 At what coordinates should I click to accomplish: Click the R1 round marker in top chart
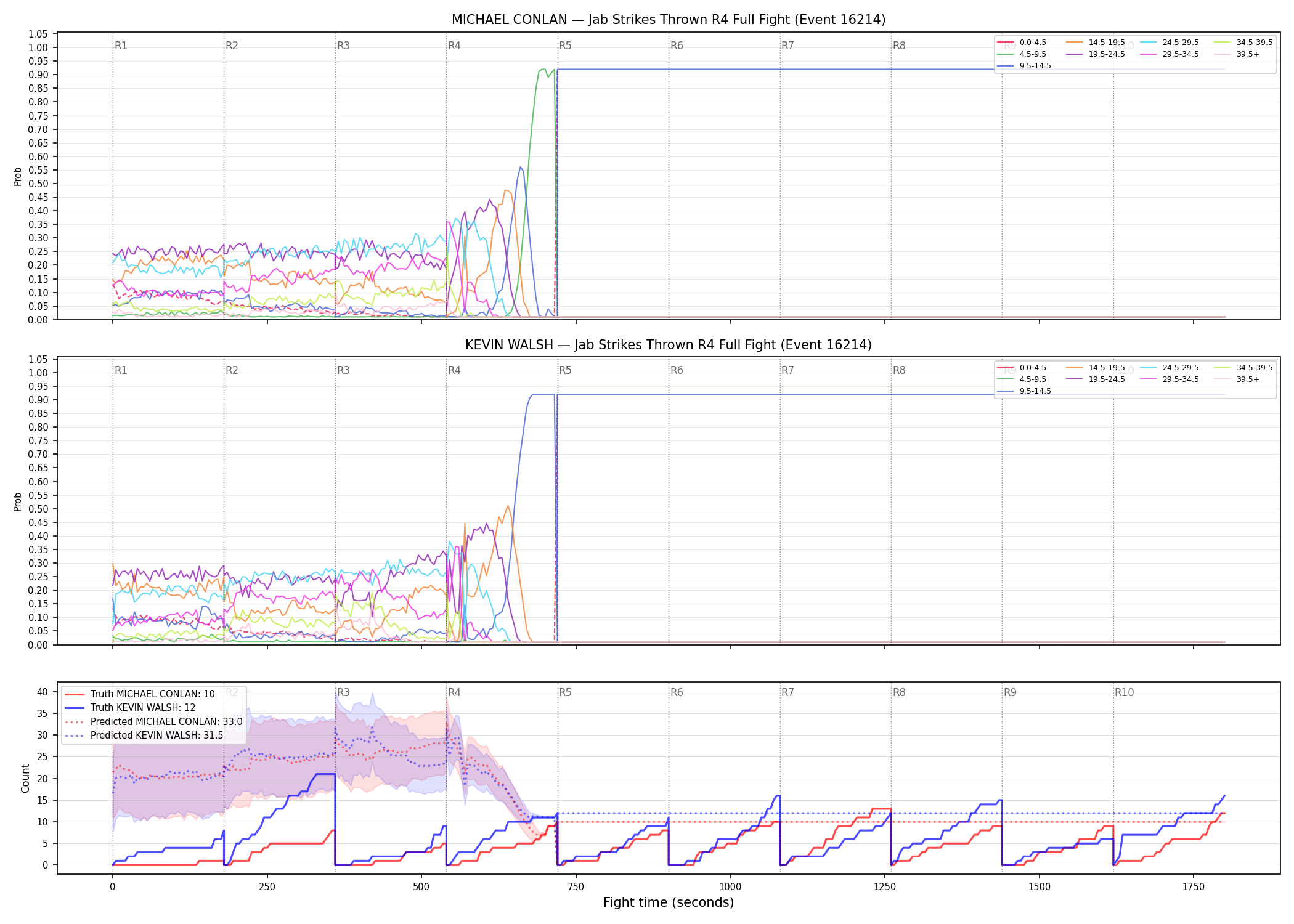tap(121, 46)
